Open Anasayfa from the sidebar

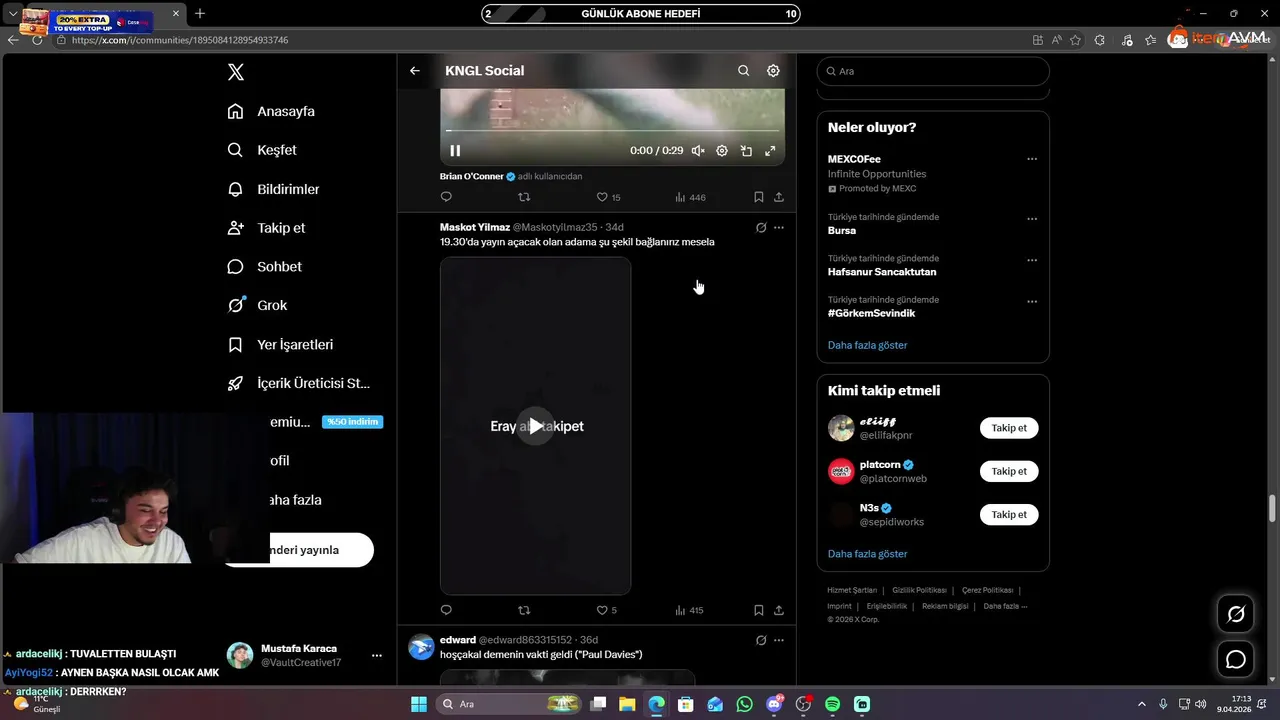pos(271,111)
